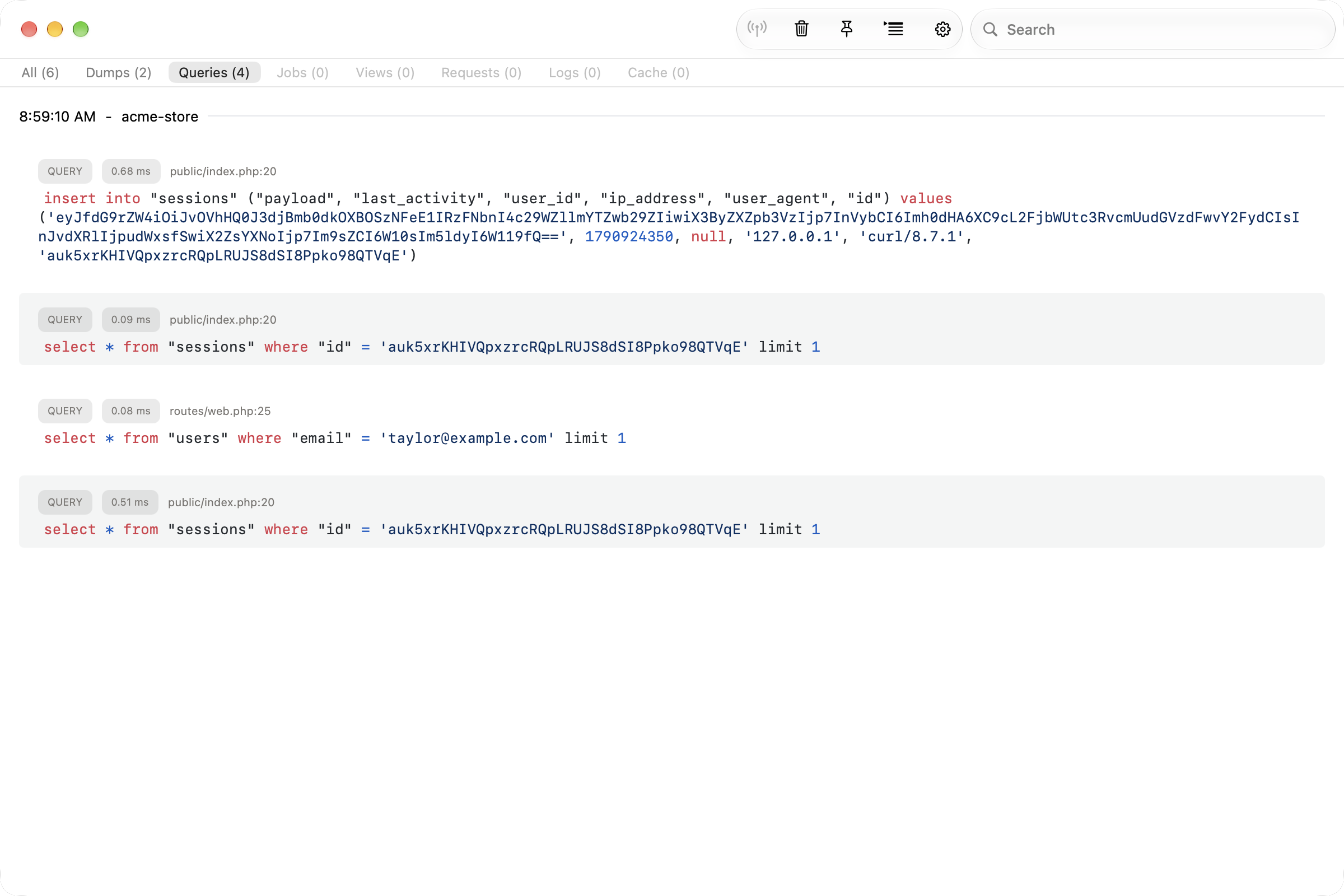1344x896 pixels.
Task: Clear all entries with trash icon
Action: [x=802, y=29]
